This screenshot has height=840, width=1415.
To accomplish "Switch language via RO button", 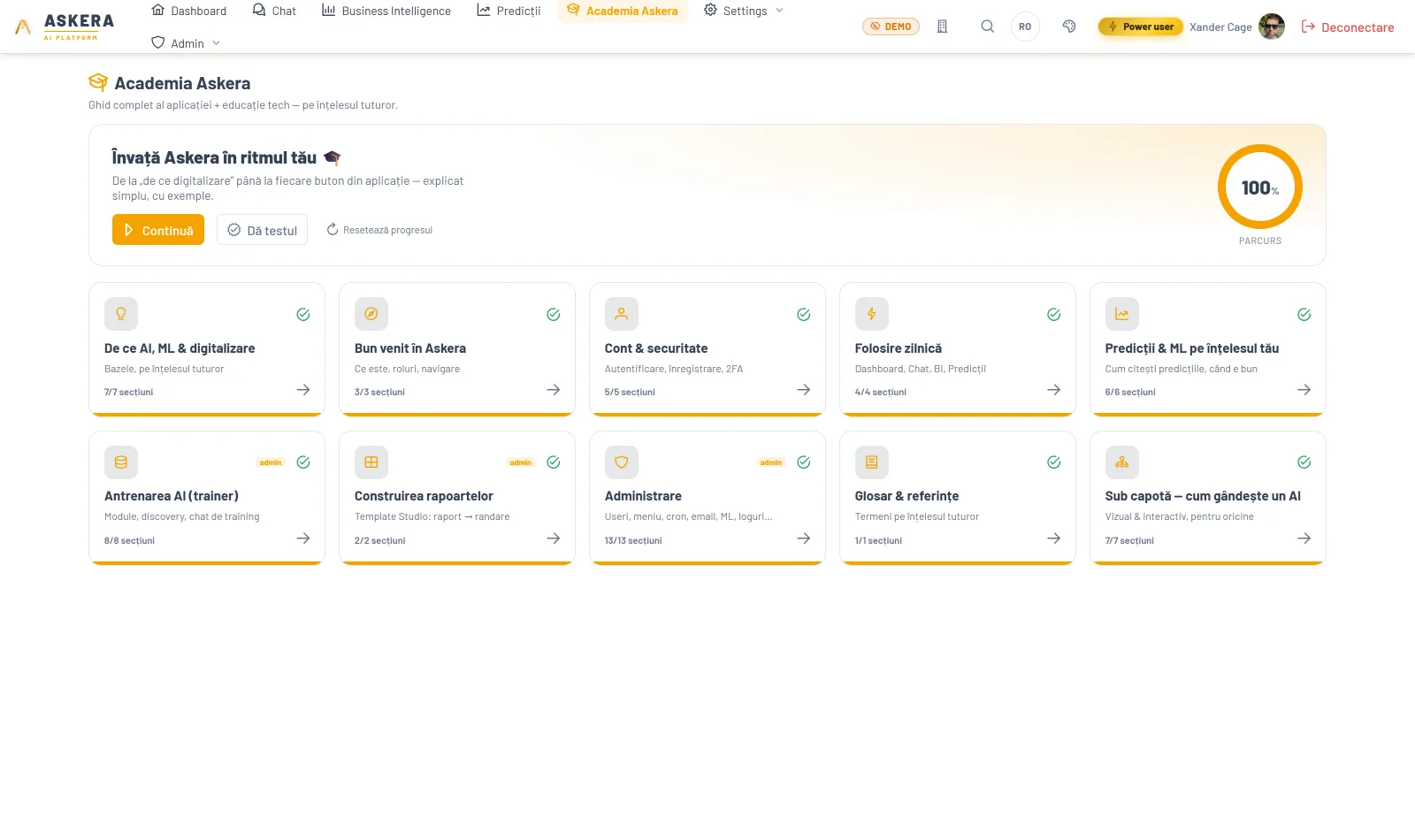I will (1025, 27).
